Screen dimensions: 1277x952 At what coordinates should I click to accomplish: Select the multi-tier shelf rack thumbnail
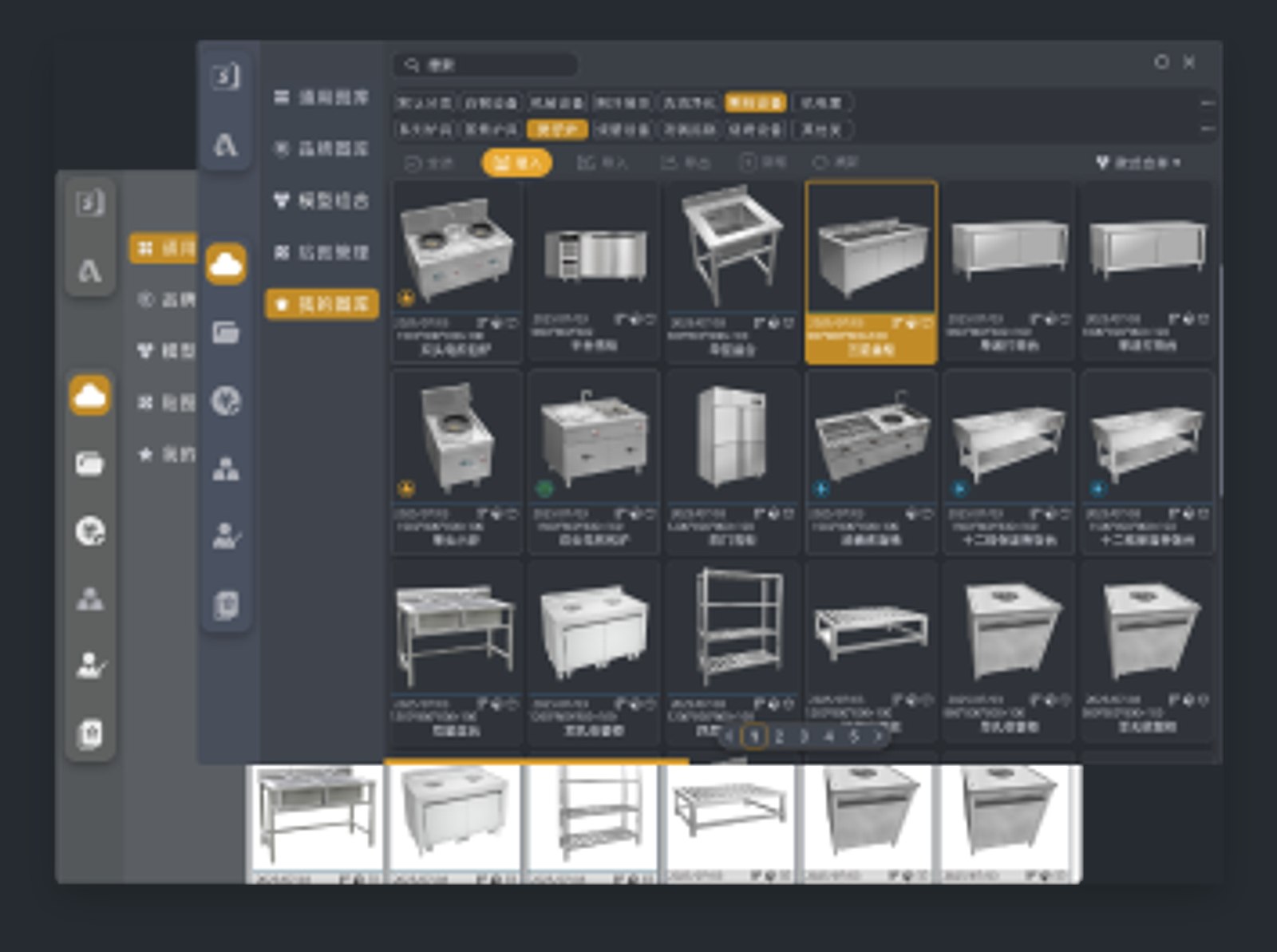pyautogui.click(x=732, y=627)
